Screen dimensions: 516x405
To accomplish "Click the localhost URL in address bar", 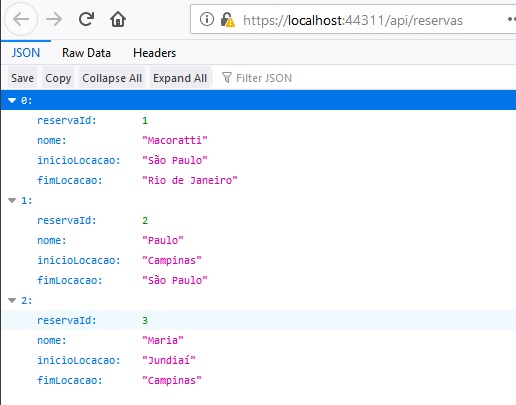I will click(353, 20).
